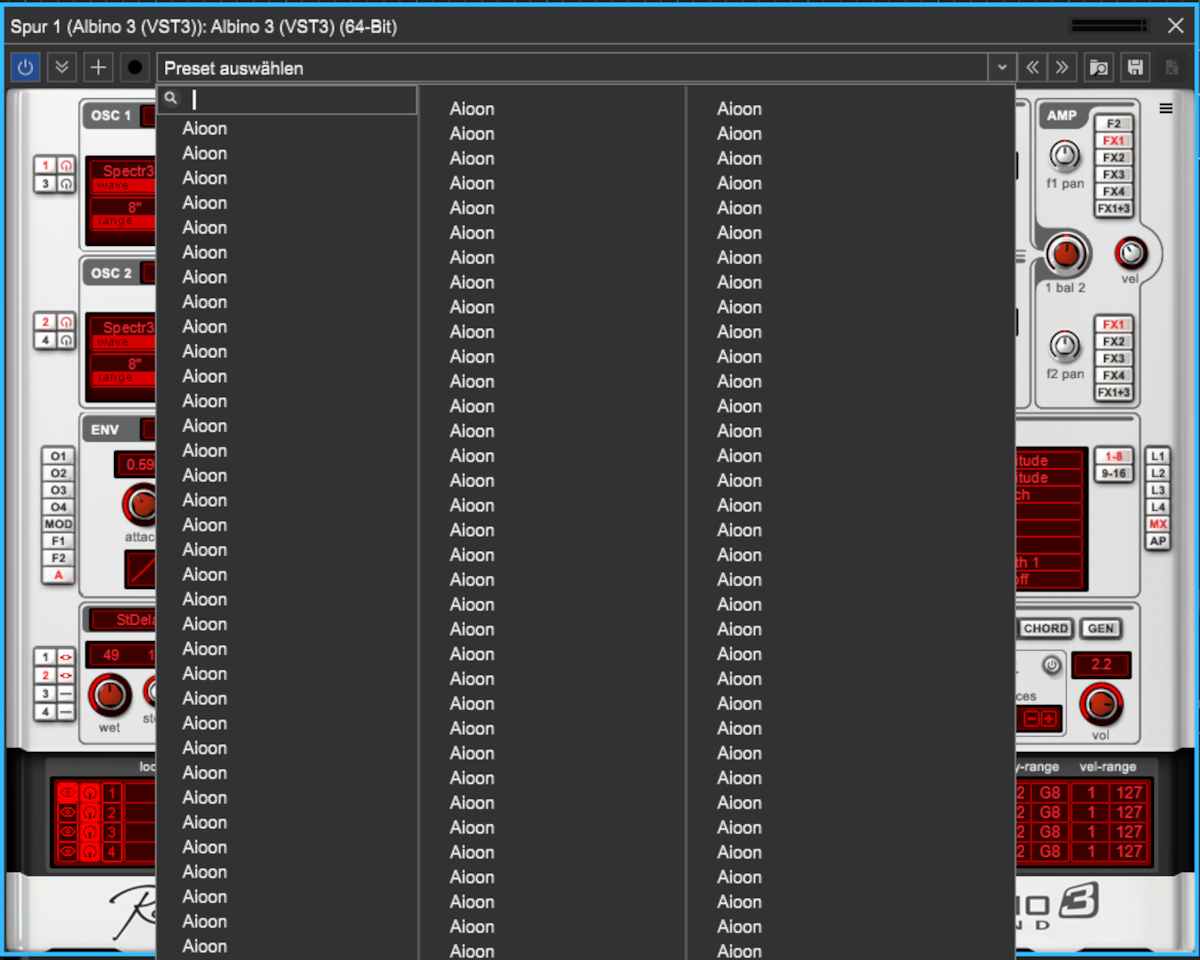Click the dash icon beside effect slot 3
The image size is (1200, 960).
click(66, 694)
